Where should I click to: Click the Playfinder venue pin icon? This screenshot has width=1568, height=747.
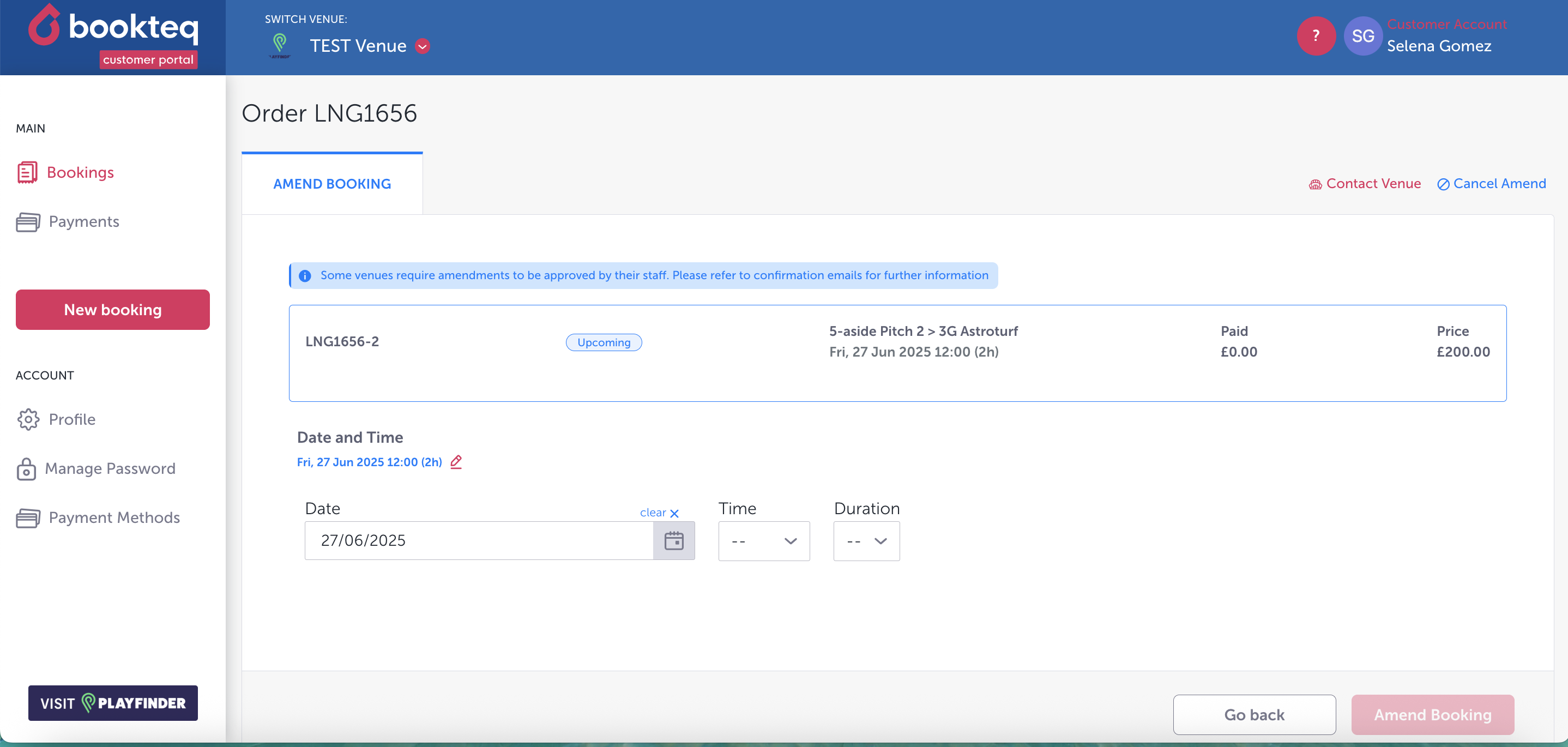(x=279, y=46)
